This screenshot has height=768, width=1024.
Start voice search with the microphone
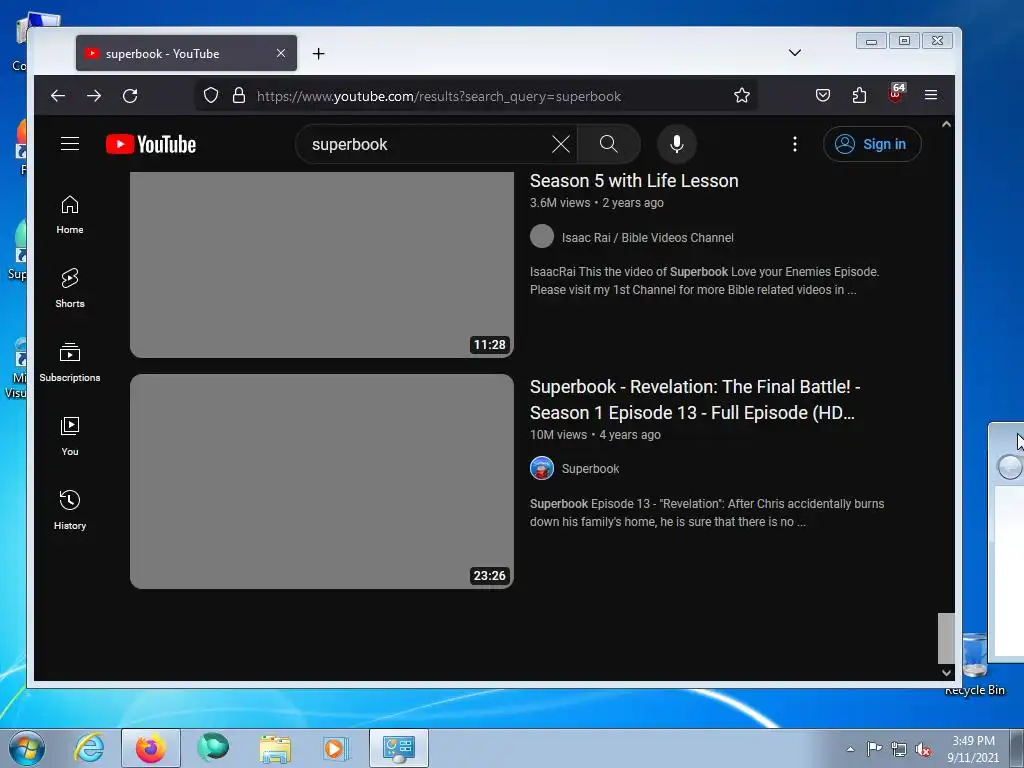click(x=677, y=144)
